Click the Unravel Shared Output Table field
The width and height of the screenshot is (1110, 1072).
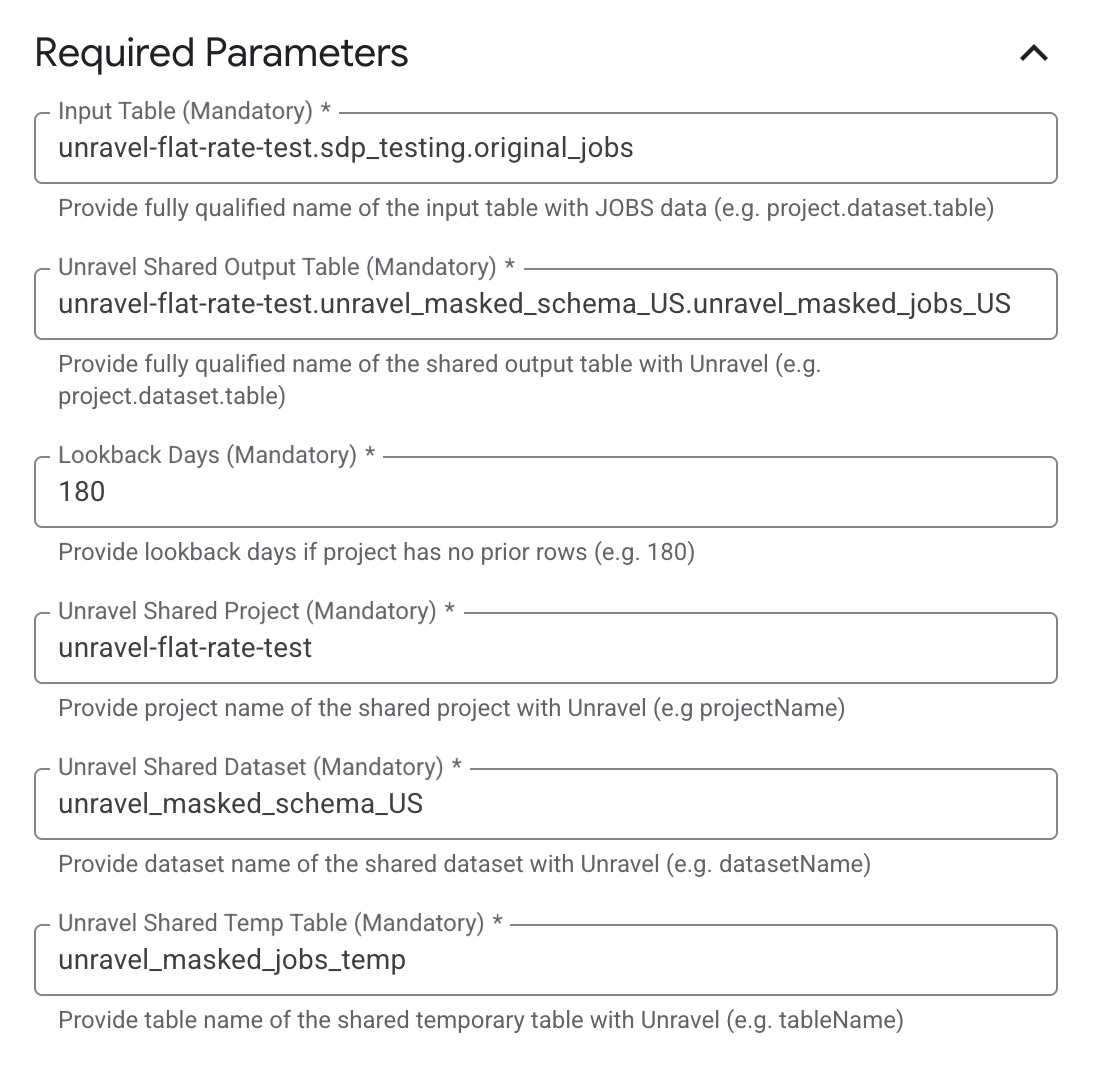point(545,304)
